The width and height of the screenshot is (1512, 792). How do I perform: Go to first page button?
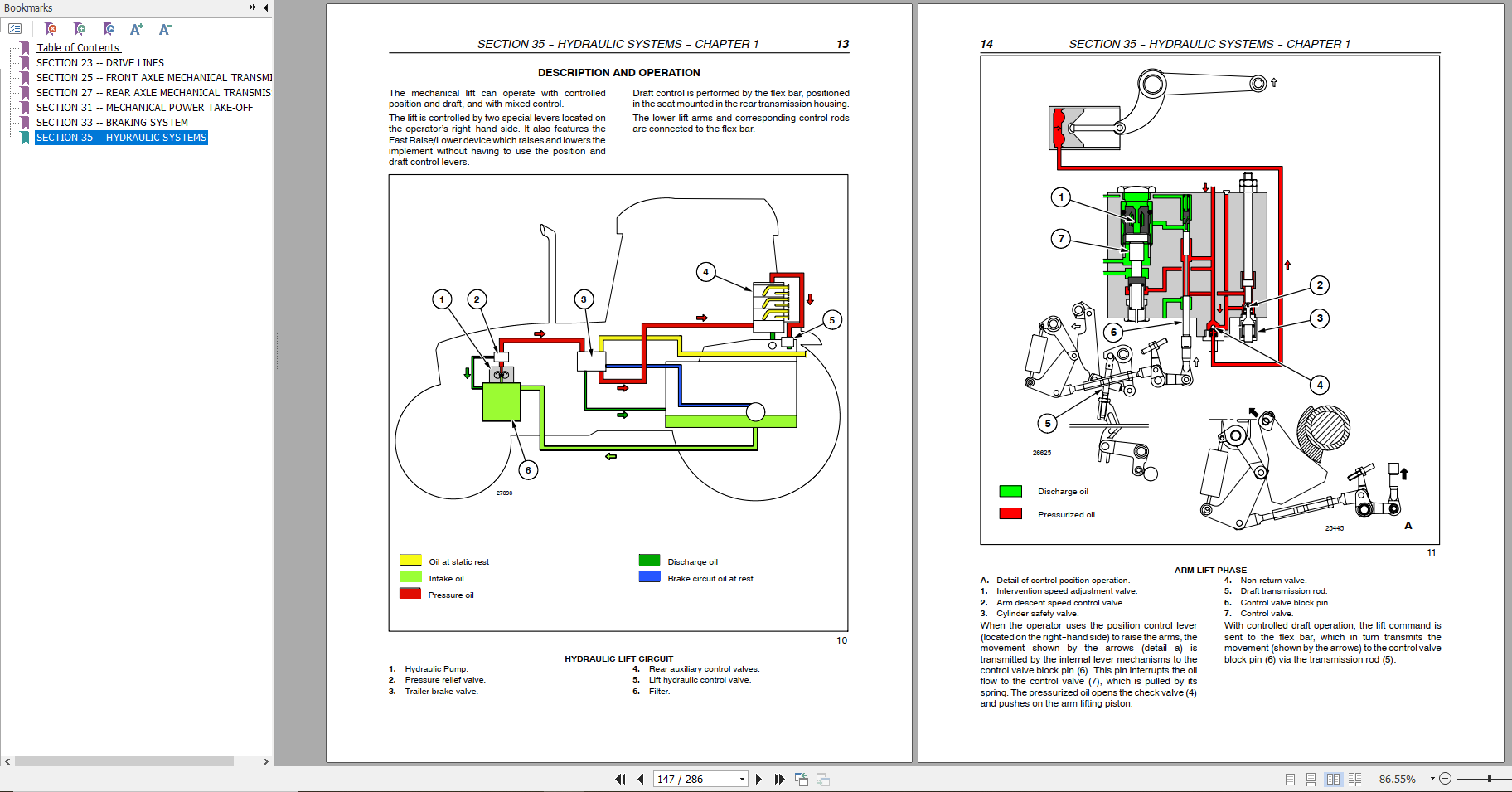[x=620, y=779]
